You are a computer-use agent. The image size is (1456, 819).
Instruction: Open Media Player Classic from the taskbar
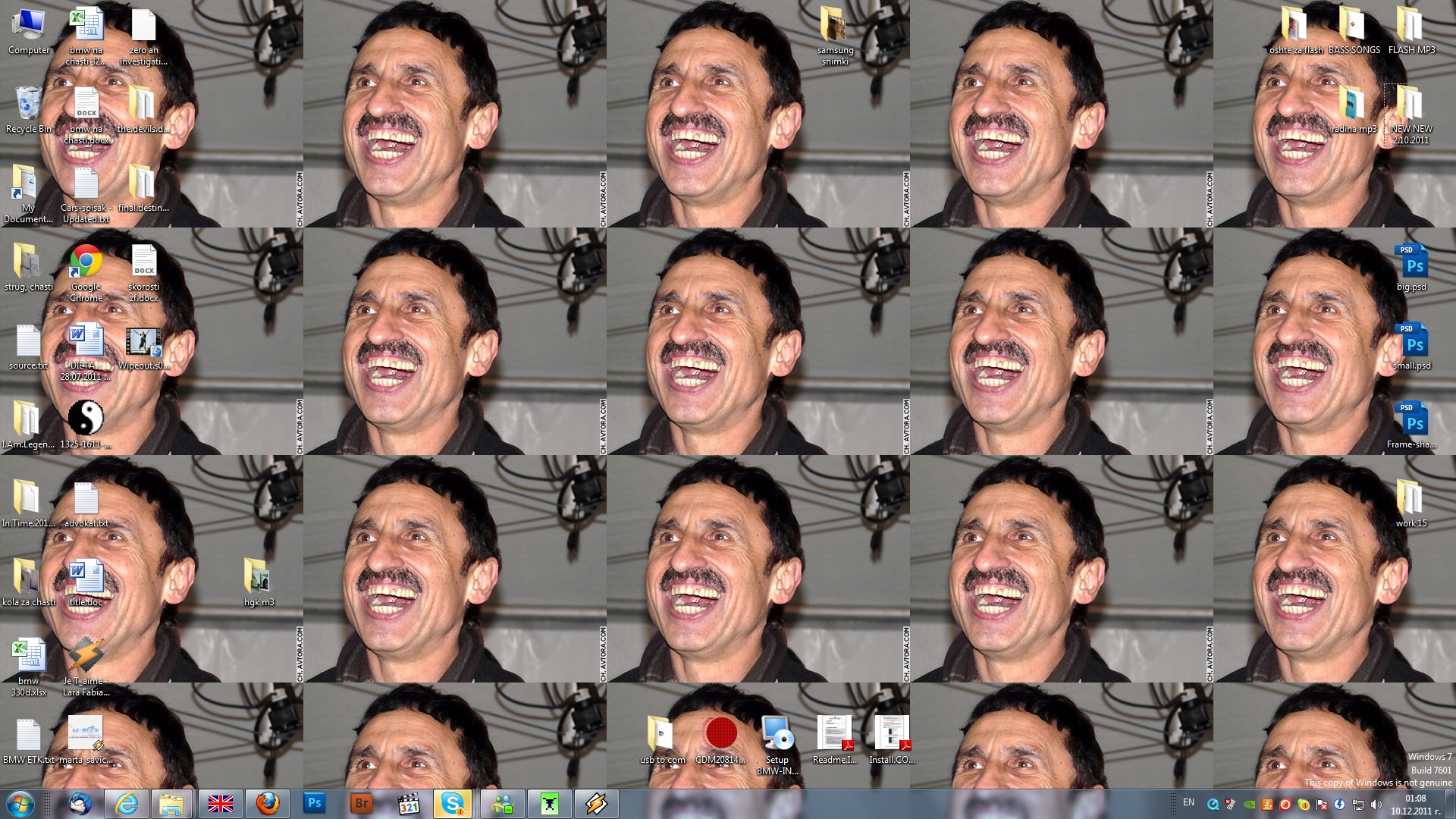pyautogui.click(x=409, y=804)
